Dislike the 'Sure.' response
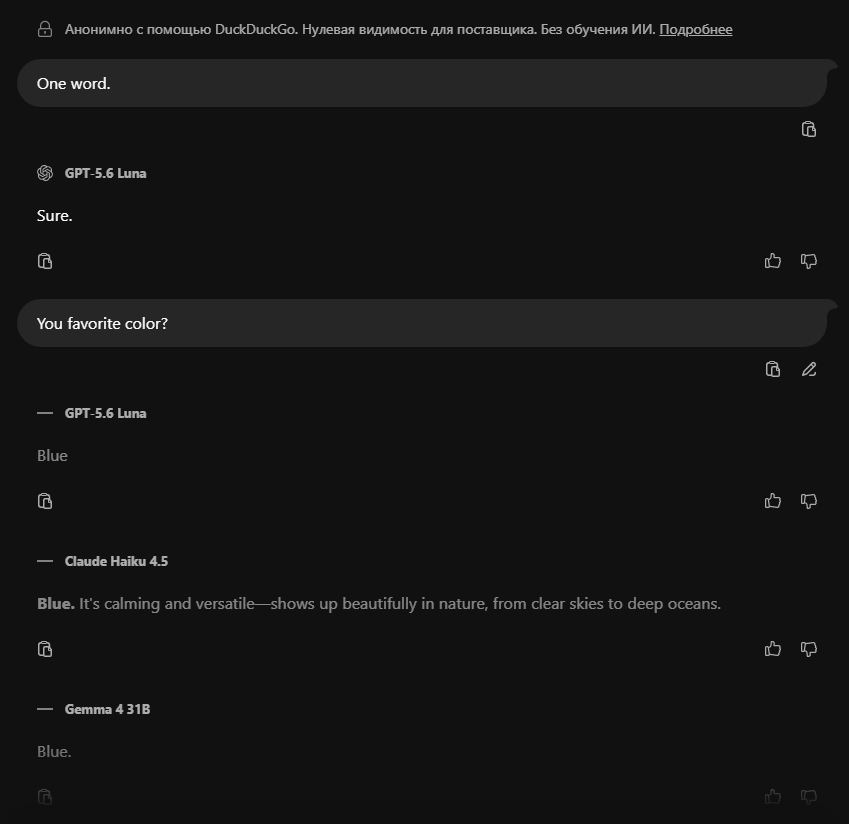The image size is (849, 824). pyautogui.click(x=808, y=261)
